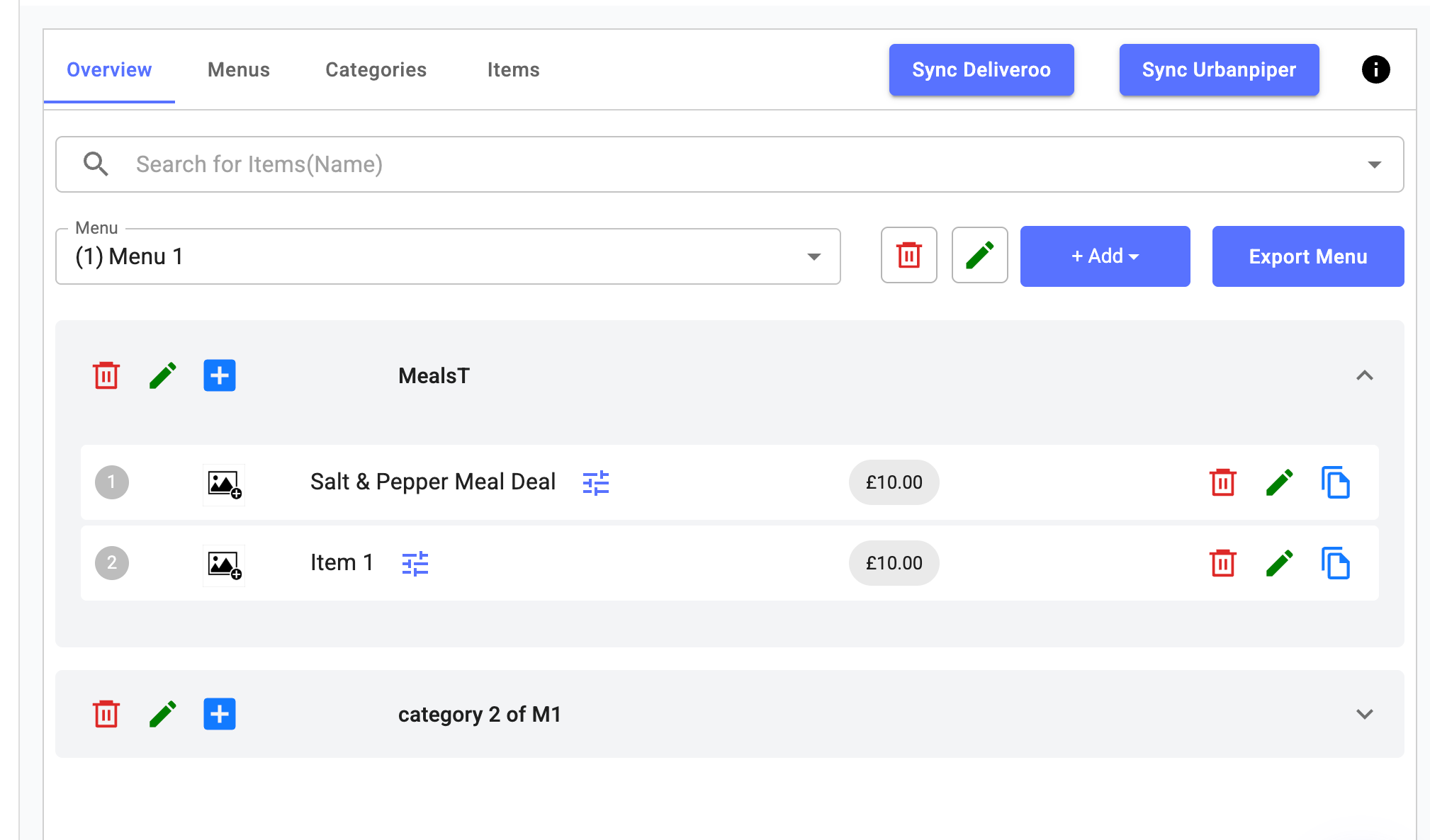1430x840 pixels.
Task: Edit Salt & Pepper Meal Deal item
Action: (x=1280, y=482)
